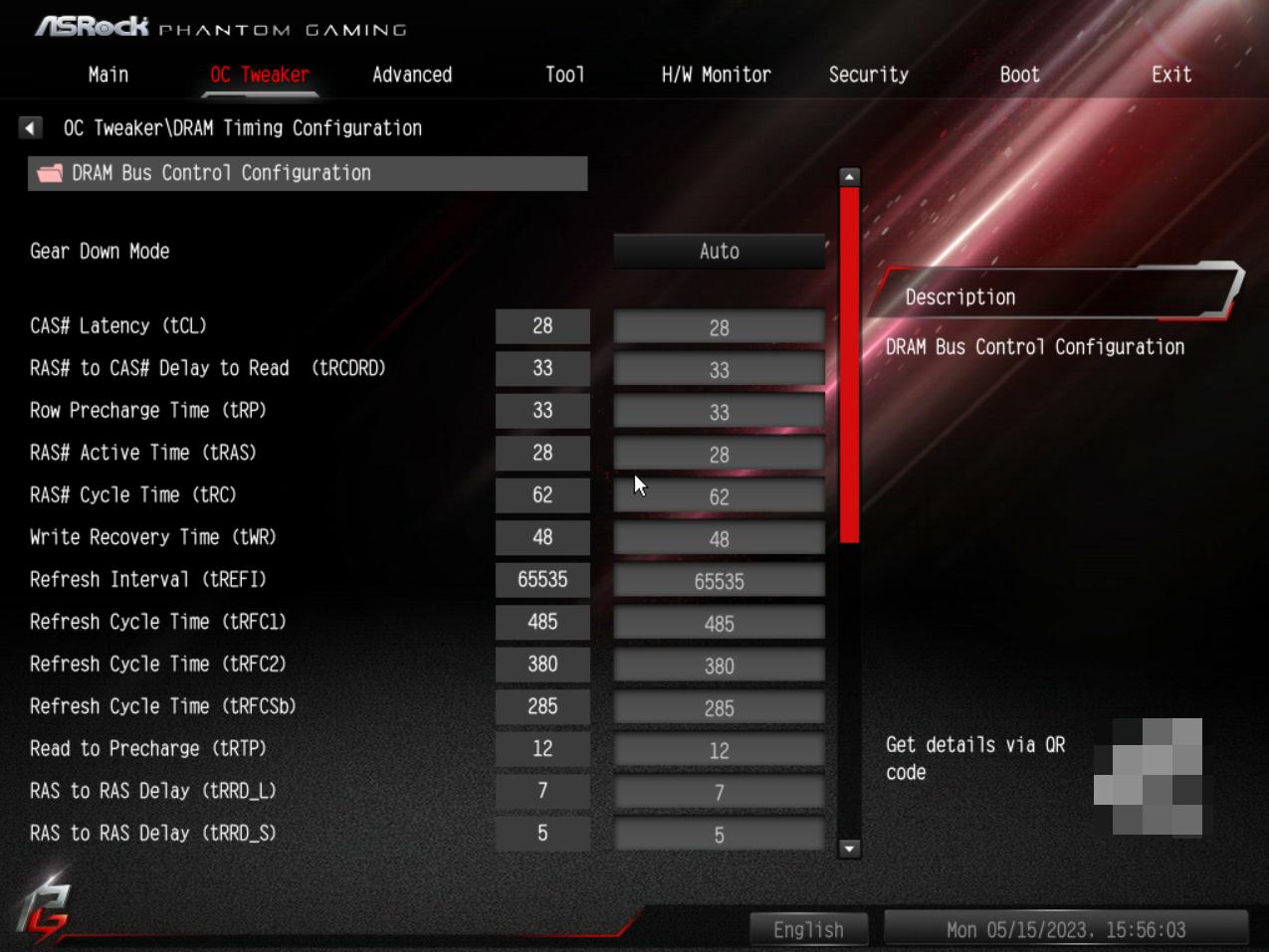Open the DRAM Bus Control Configuration folder
The image size is (1269, 952).
pos(308,173)
